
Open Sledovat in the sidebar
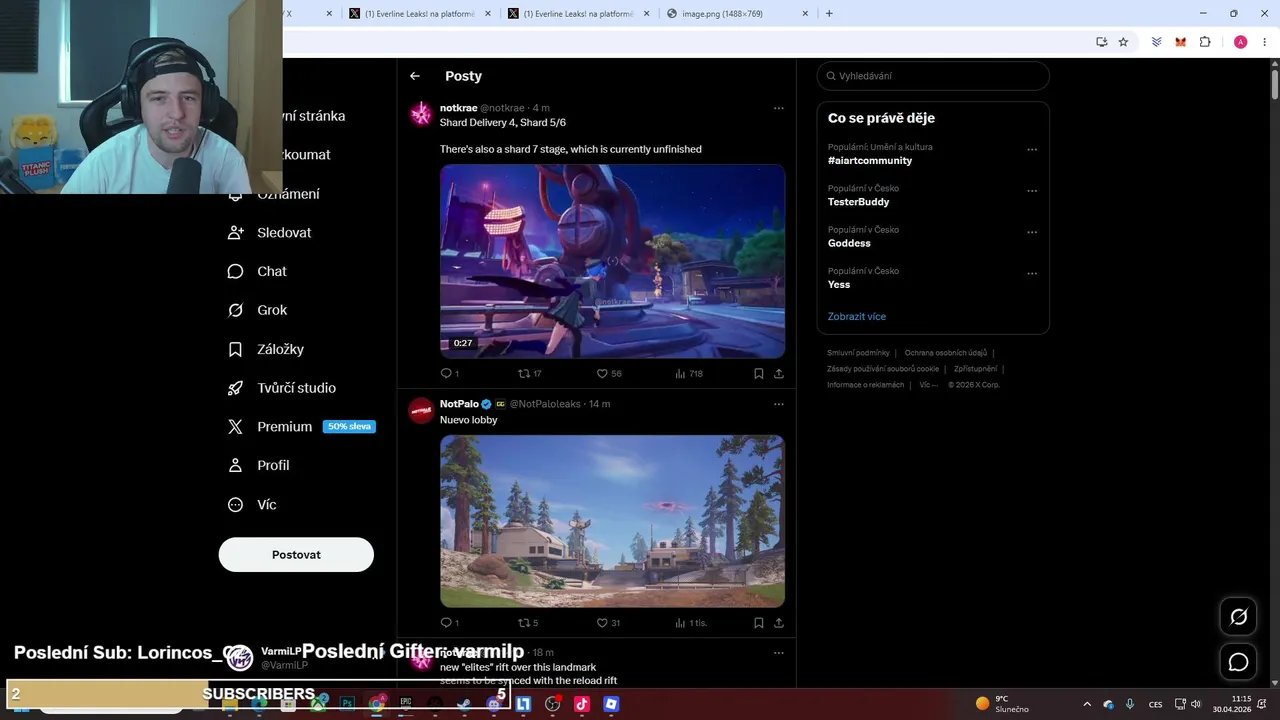point(270,232)
